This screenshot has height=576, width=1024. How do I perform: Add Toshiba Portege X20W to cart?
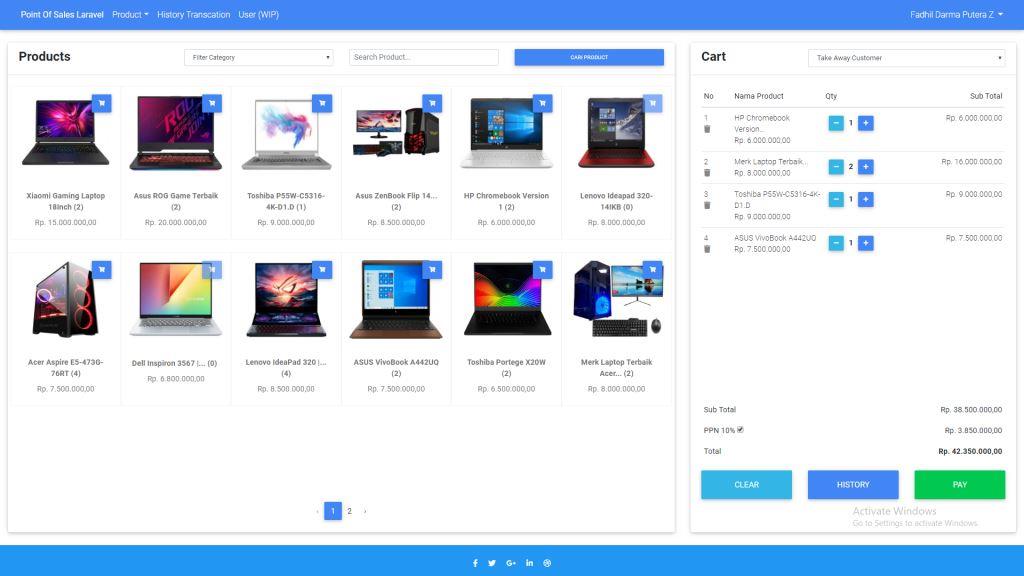pyautogui.click(x=543, y=270)
